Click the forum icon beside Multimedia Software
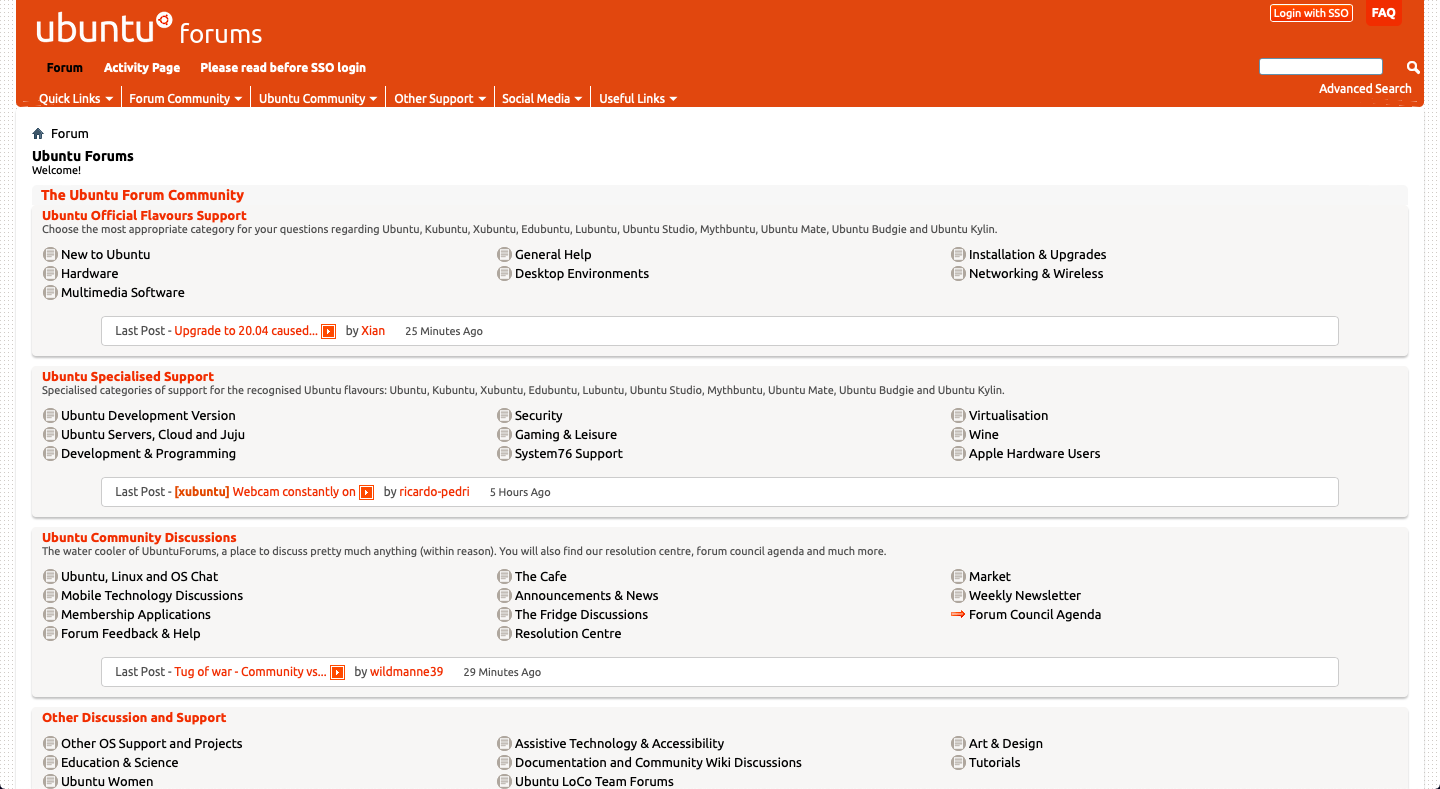 50,293
